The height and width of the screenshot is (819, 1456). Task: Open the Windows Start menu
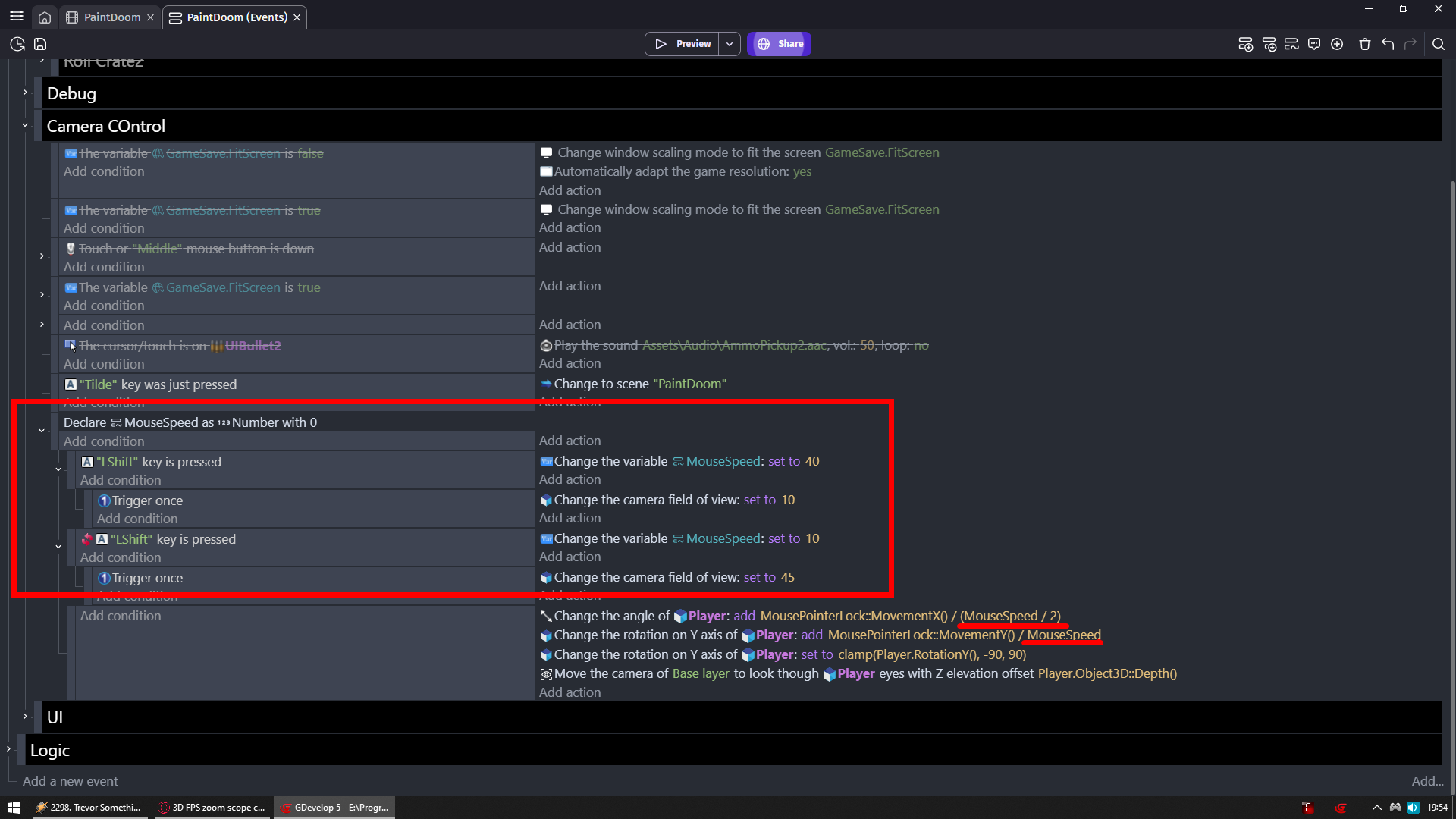click(13, 808)
